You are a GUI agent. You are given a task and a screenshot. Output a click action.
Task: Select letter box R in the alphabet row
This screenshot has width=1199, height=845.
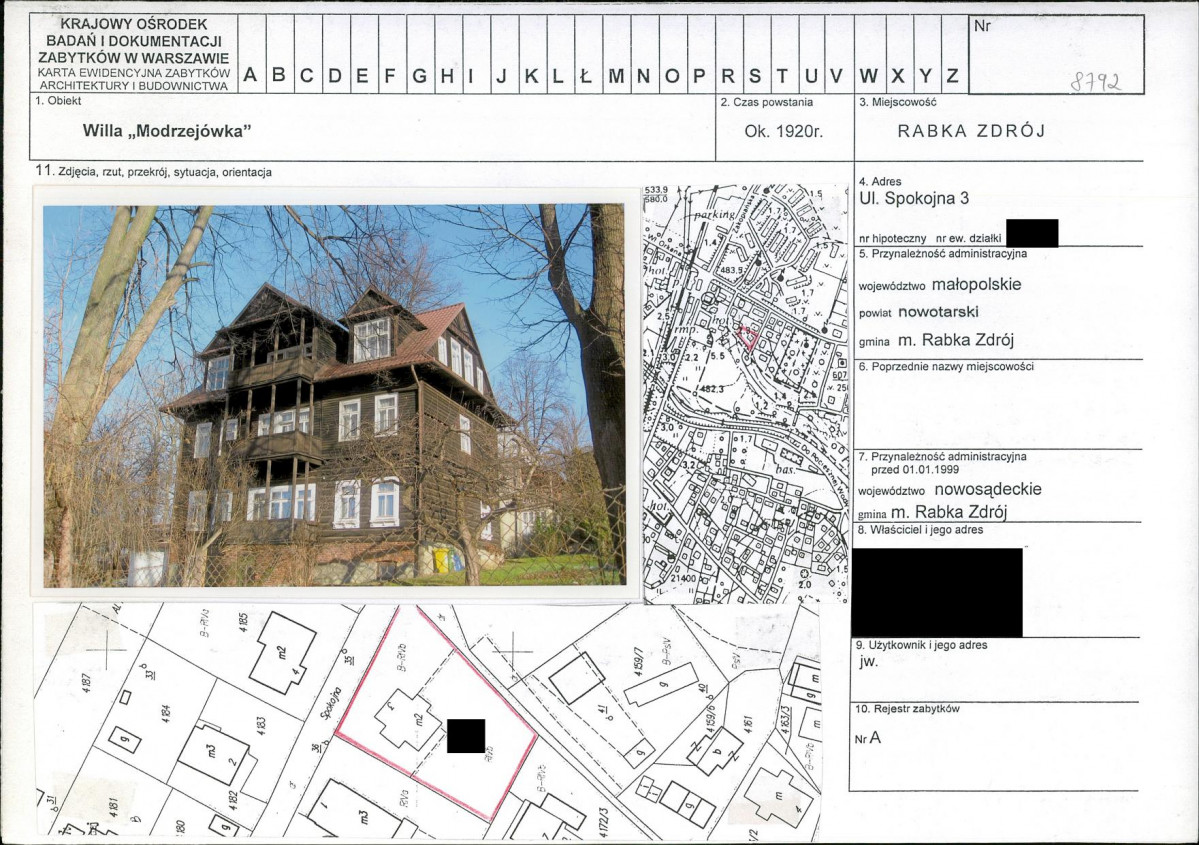pyautogui.click(x=728, y=75)
